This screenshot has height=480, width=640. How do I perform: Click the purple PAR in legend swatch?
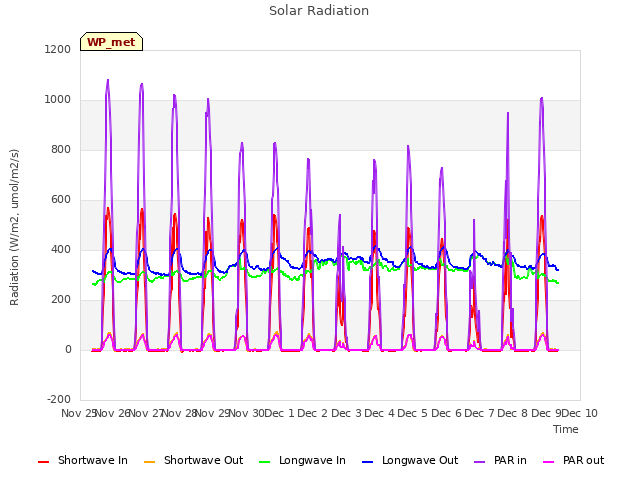[479, 462]
